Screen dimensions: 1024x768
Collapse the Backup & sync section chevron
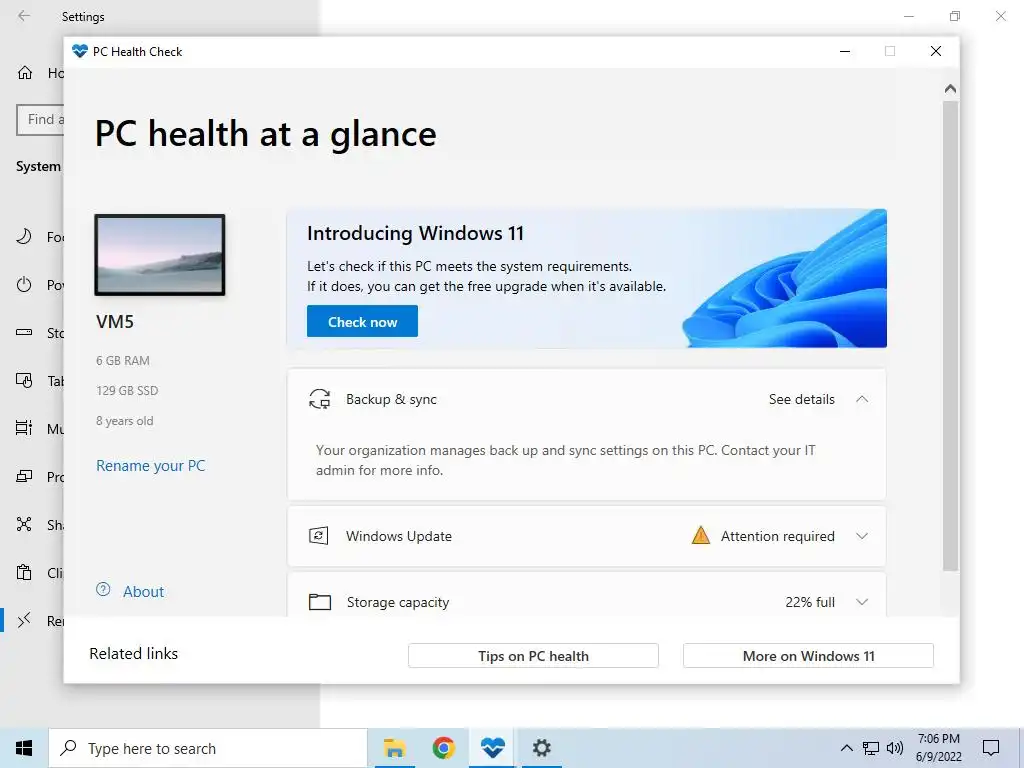(x=861, y=399)
